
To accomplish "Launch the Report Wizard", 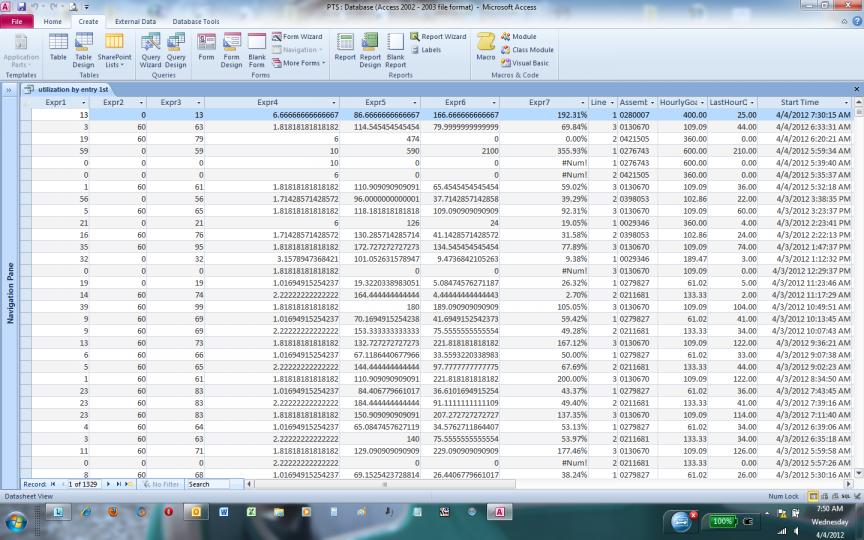I will point(438,36).
